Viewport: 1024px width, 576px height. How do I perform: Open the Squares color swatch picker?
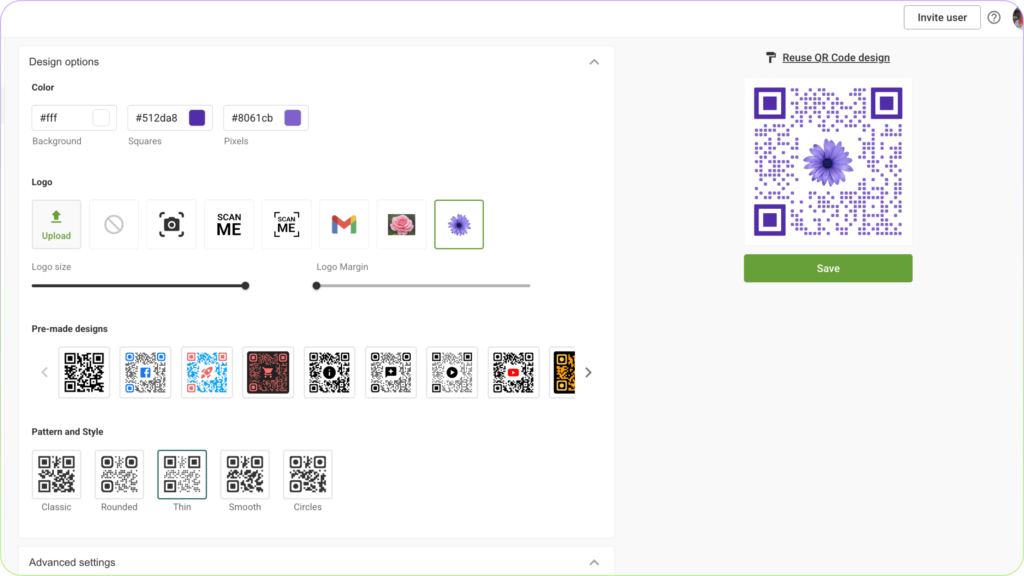(196, 117)
